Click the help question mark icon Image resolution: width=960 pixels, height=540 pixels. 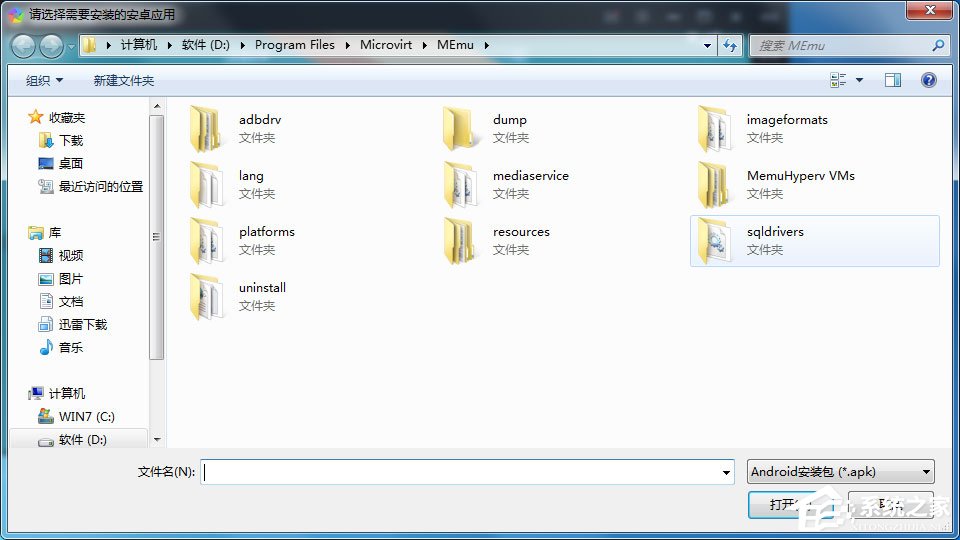tap(929, 80)
